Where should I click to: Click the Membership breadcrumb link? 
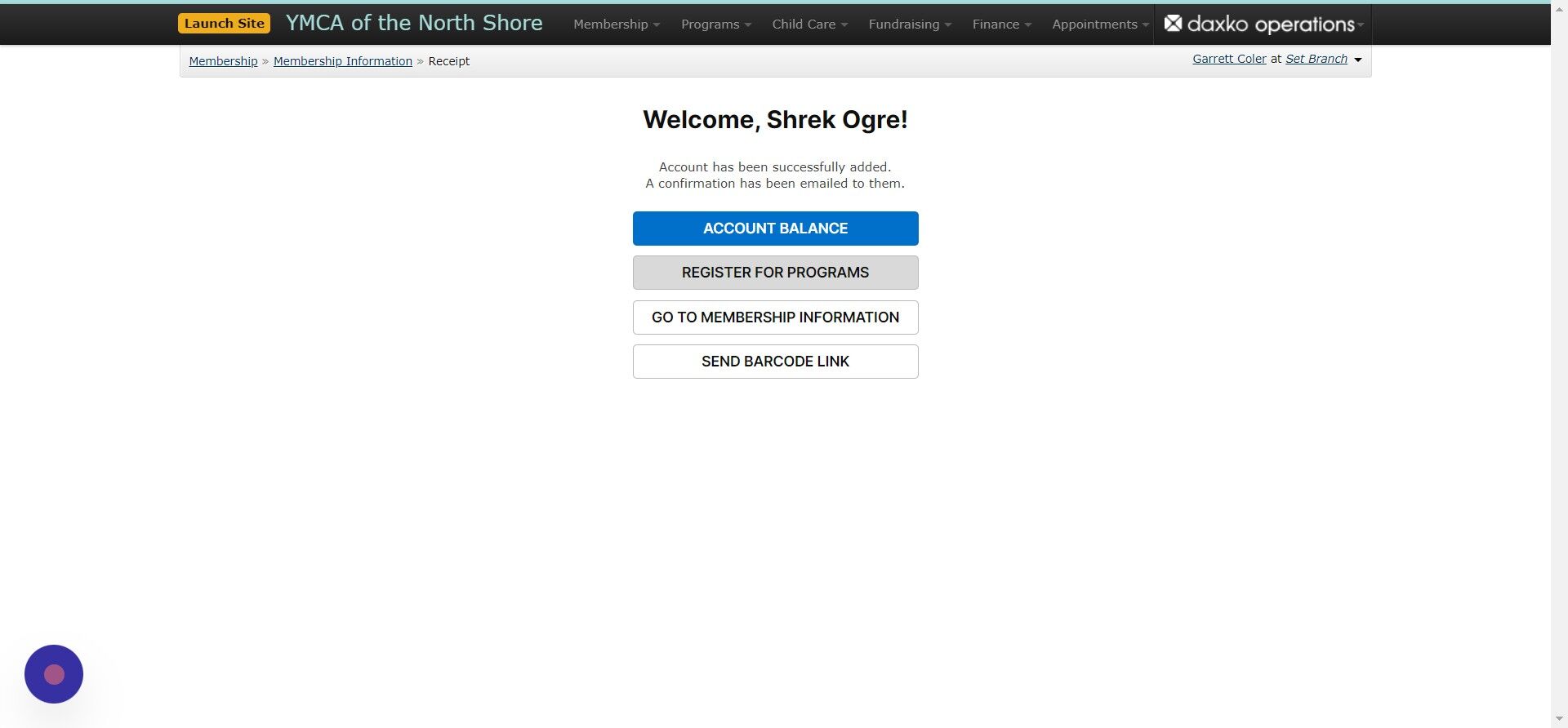(x=223, y=61)
